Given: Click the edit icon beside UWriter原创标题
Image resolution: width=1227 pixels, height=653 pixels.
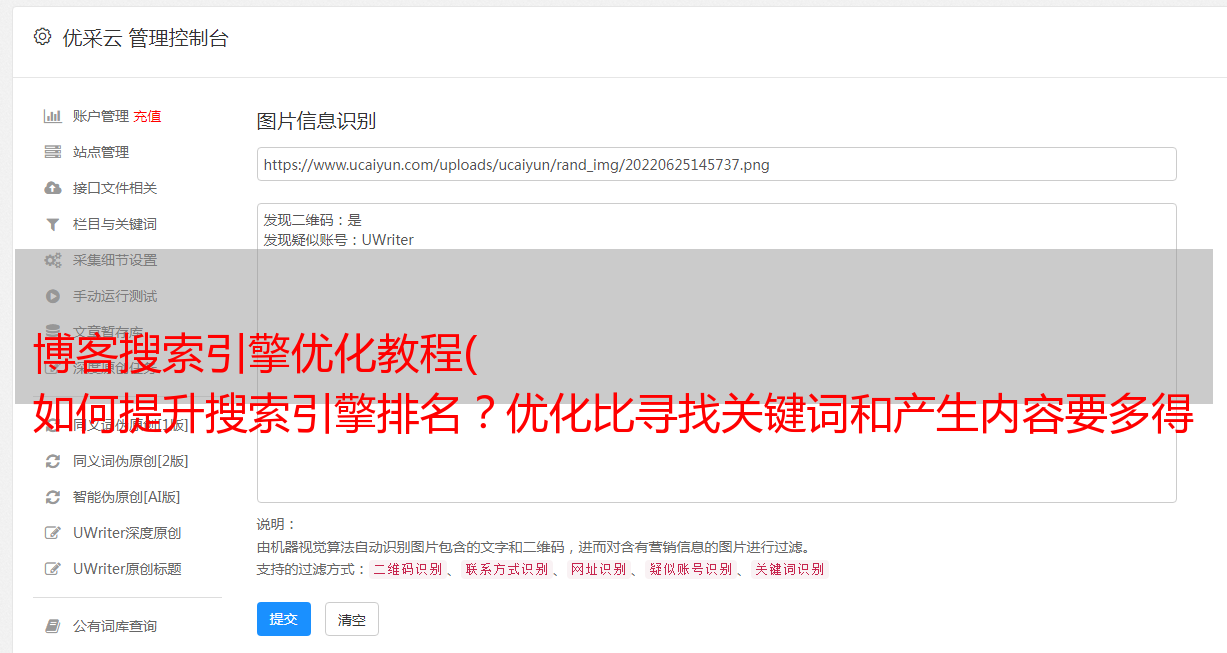Looking at the screenshot, I should 53,569.
